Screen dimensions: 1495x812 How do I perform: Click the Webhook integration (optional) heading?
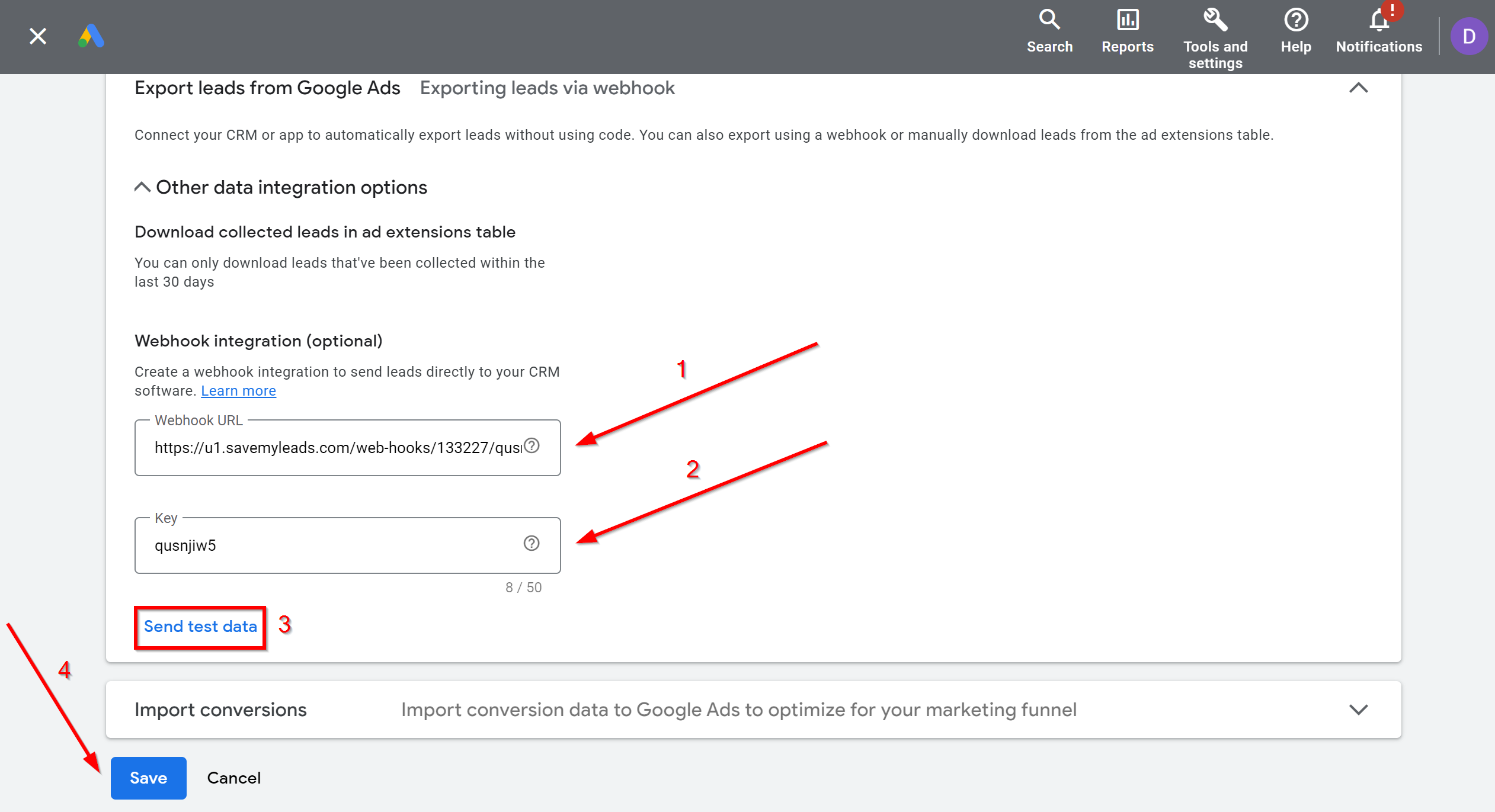tap(258, 341)
